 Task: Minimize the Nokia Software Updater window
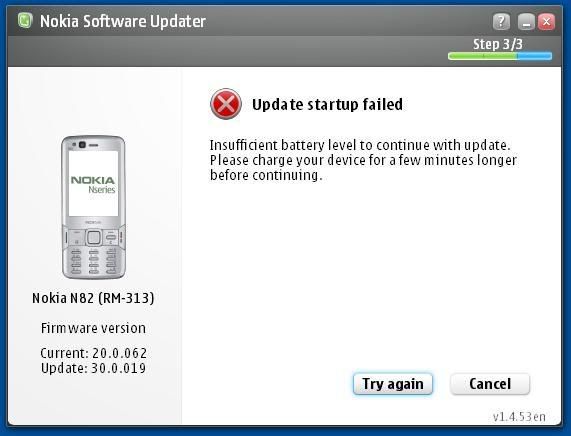(x=526, y=22)
